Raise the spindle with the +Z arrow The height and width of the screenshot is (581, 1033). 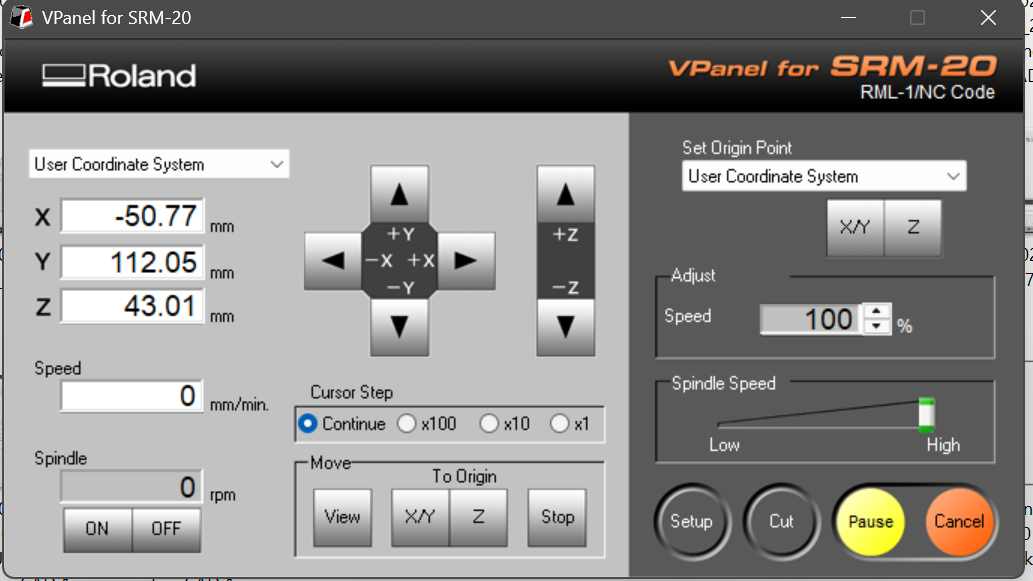[x=565, y=194]
